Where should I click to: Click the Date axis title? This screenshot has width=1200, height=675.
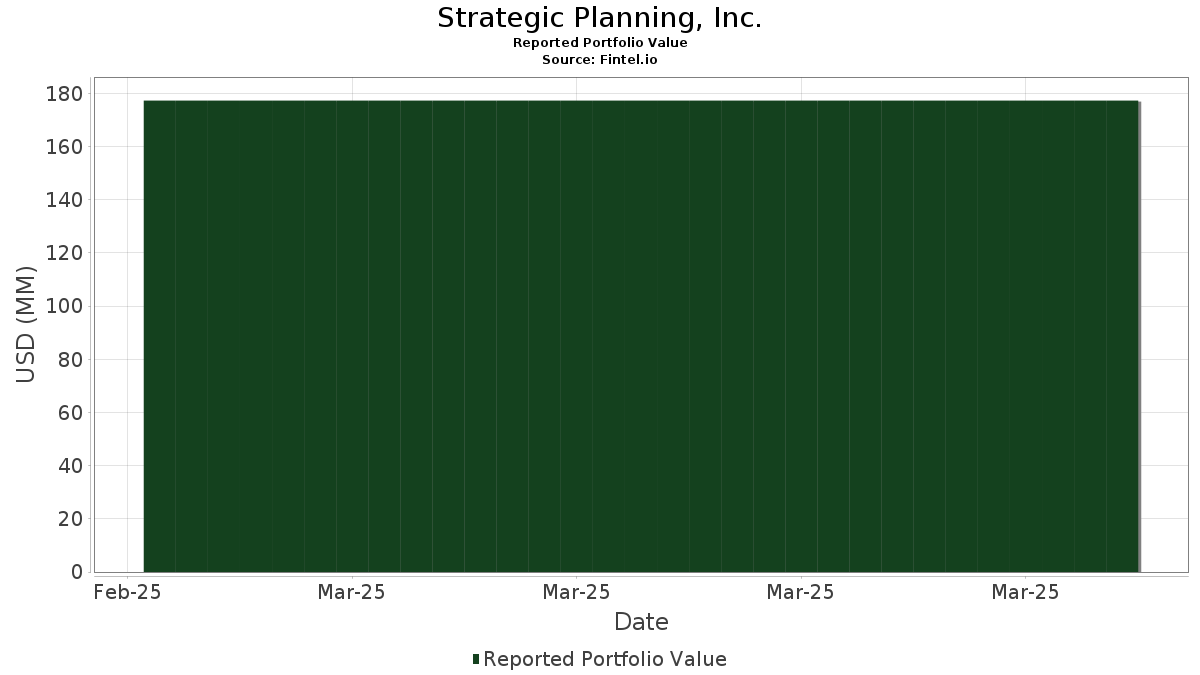(x=641, y=622)
